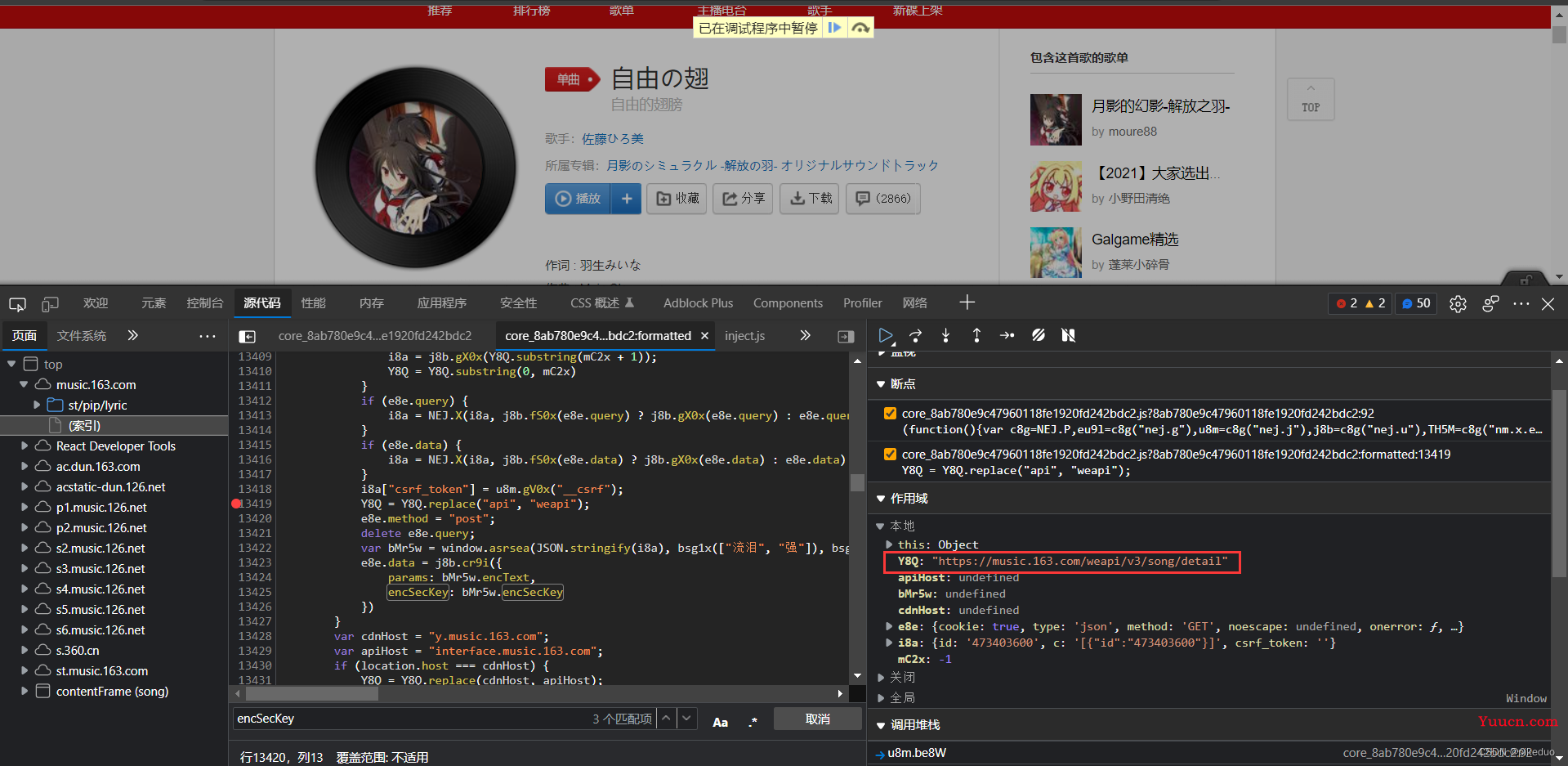Image resolution: width=1568 pixels, height=766 pixels.
Task: Uncheck breakpoint at core js line 92
Action: tap(890, 413)
